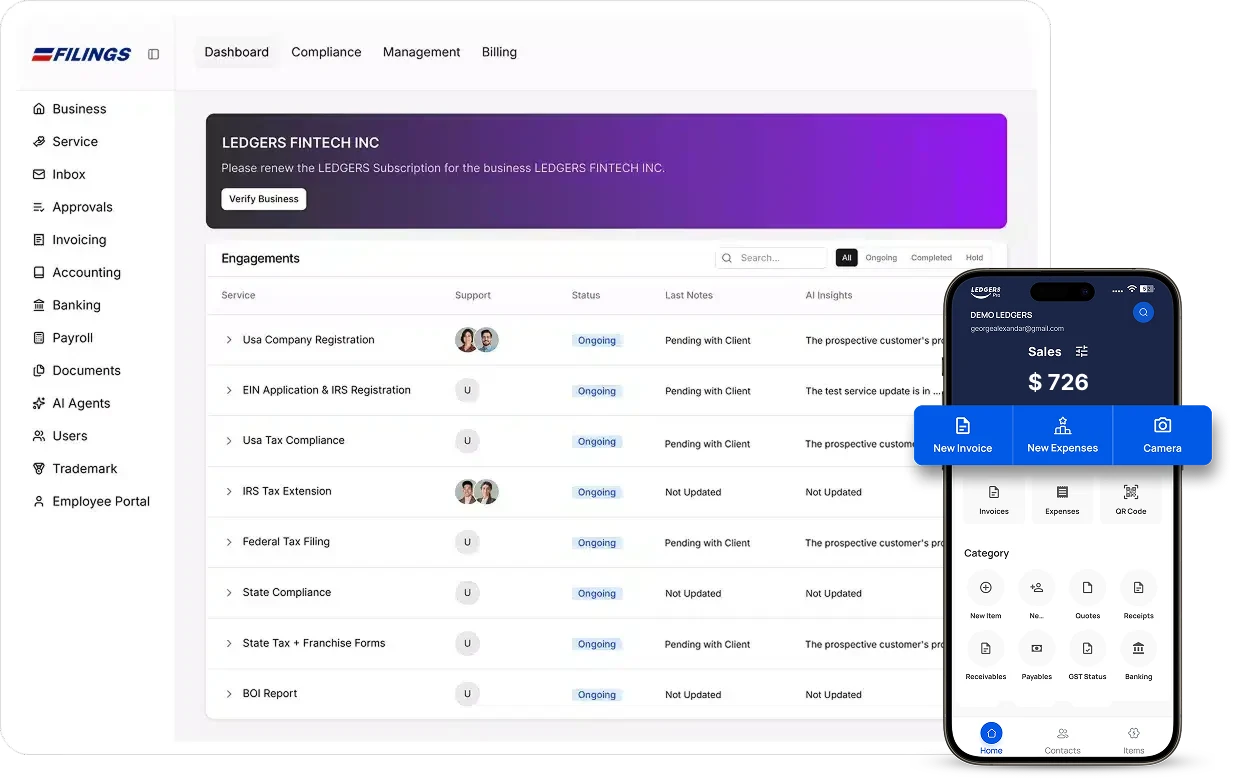Tap Receipts category icon
This screenshot has height=783, width=1234.
1138,588
